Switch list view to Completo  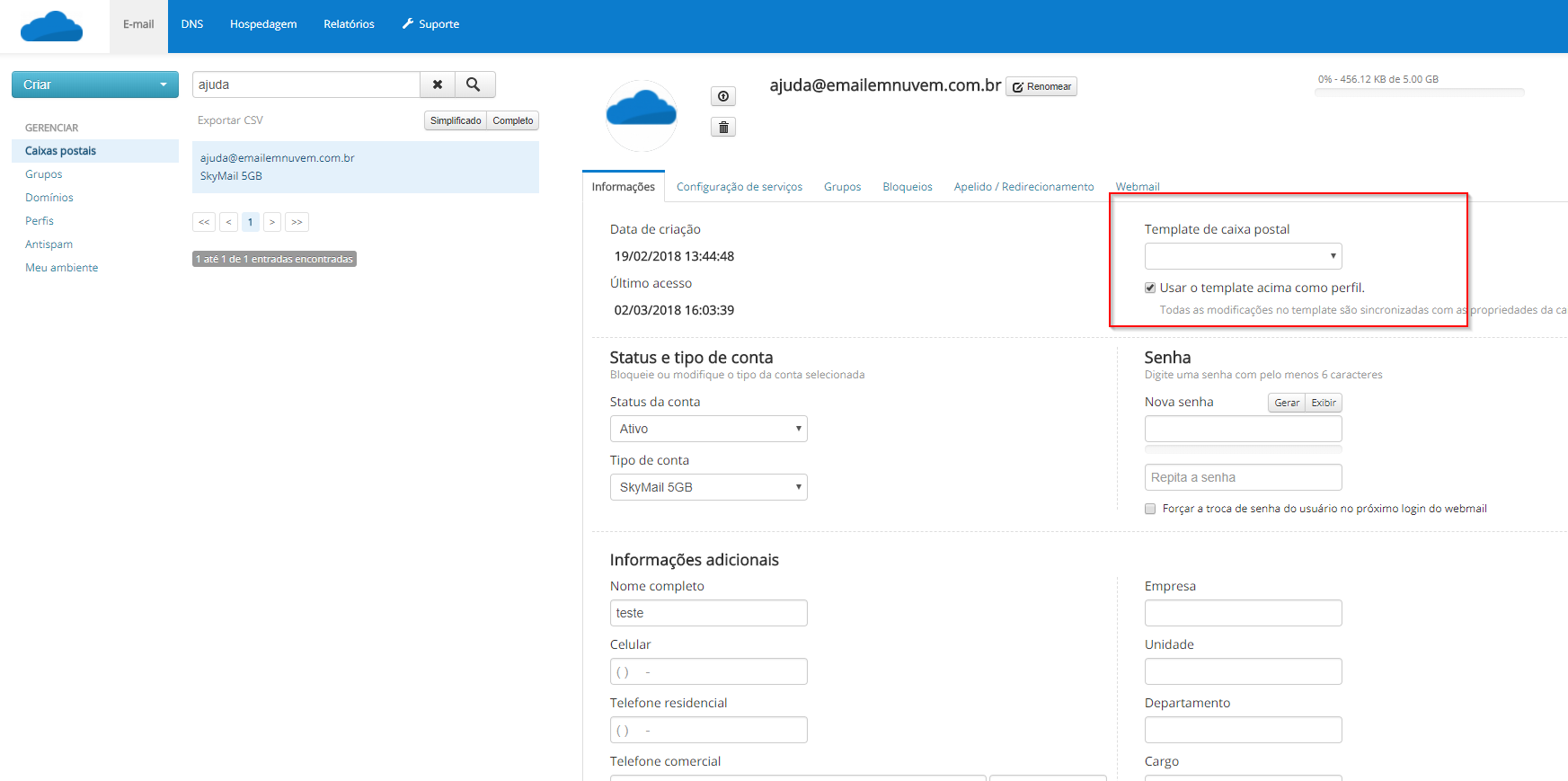pyautogui.click(x=512, y=120)
